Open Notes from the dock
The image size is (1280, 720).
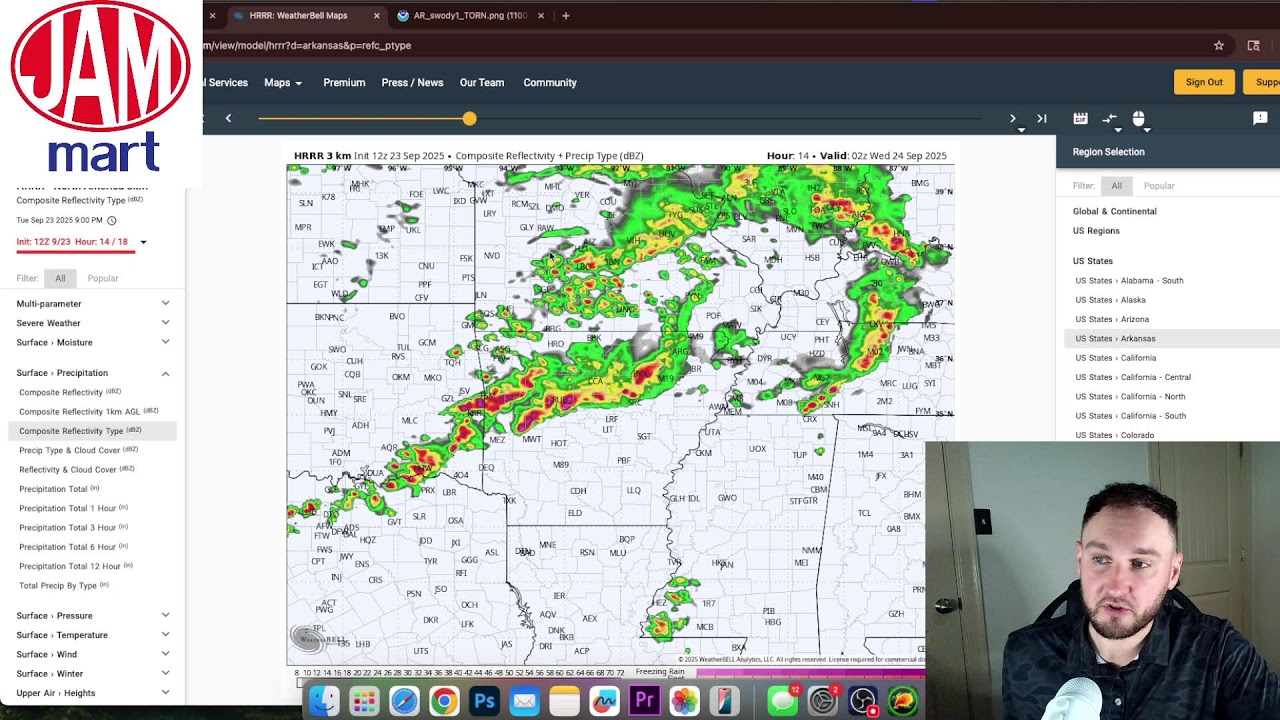tap(564, 701)
